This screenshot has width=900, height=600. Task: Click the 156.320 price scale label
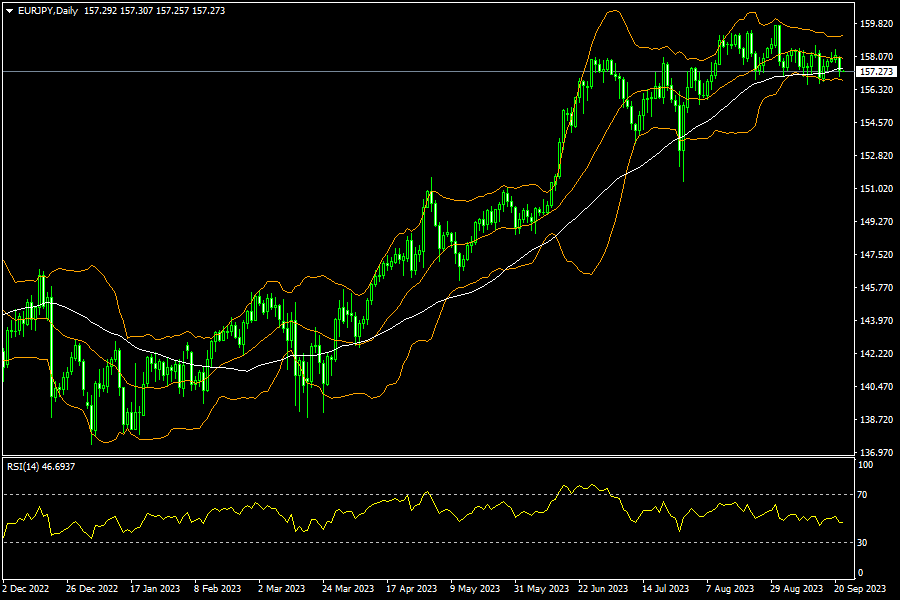[x=876, y=90]
